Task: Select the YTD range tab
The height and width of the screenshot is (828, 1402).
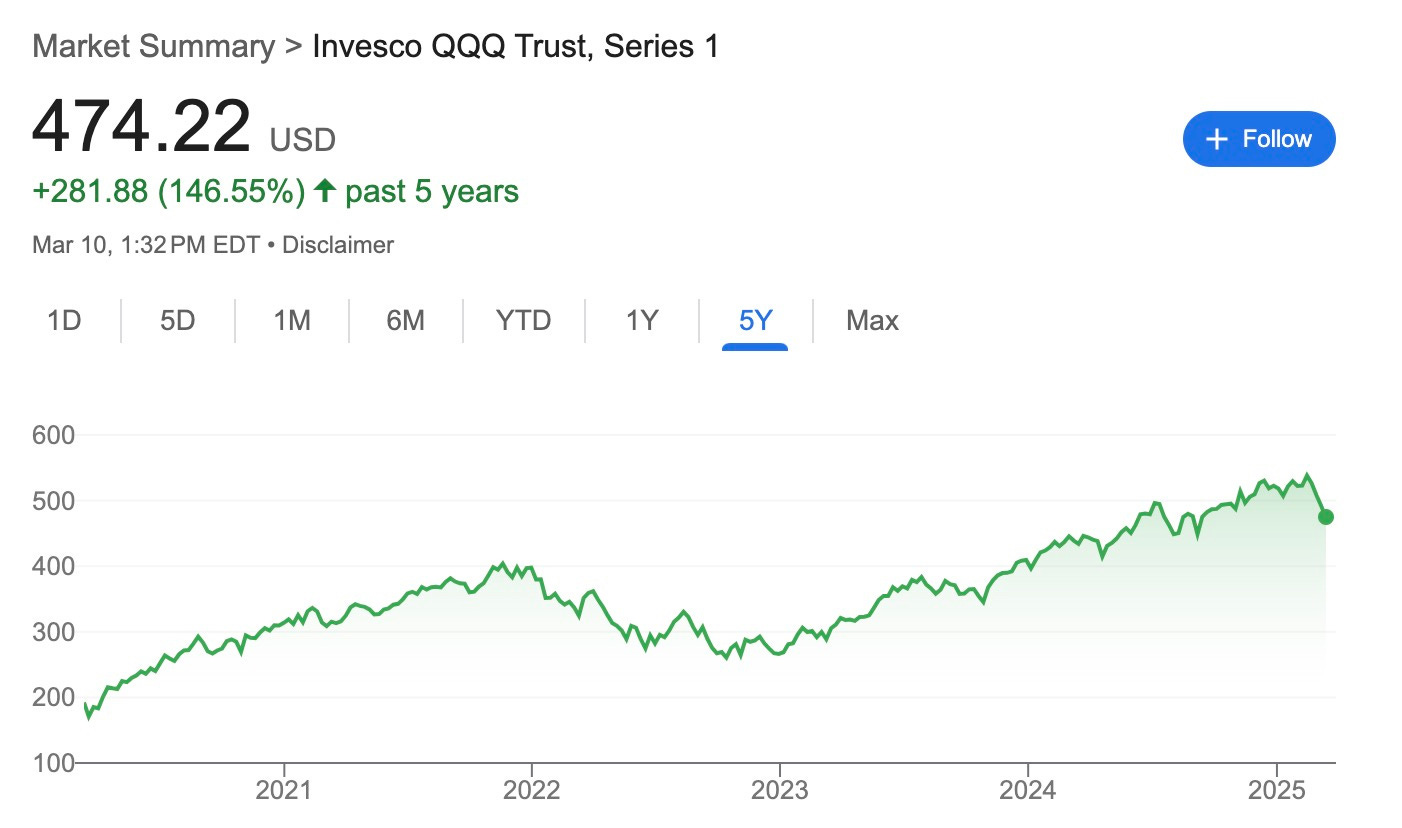Action: 523,321
